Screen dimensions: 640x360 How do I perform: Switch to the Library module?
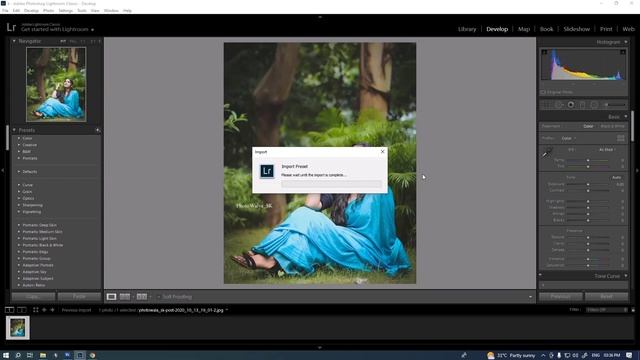(x=467, y=29)
